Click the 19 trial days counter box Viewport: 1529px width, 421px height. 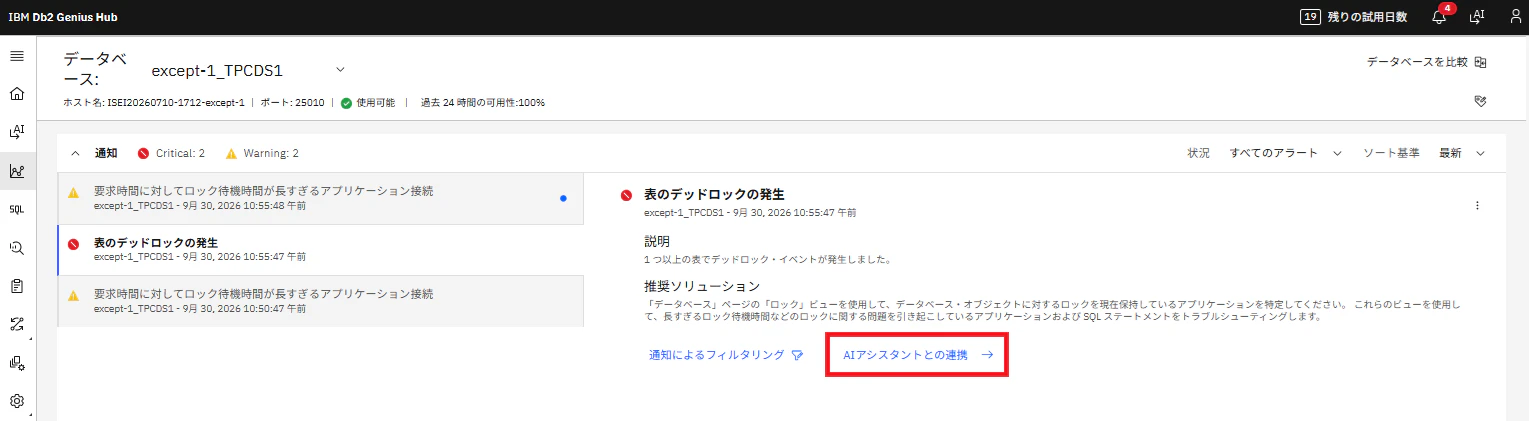(1309, 16)
